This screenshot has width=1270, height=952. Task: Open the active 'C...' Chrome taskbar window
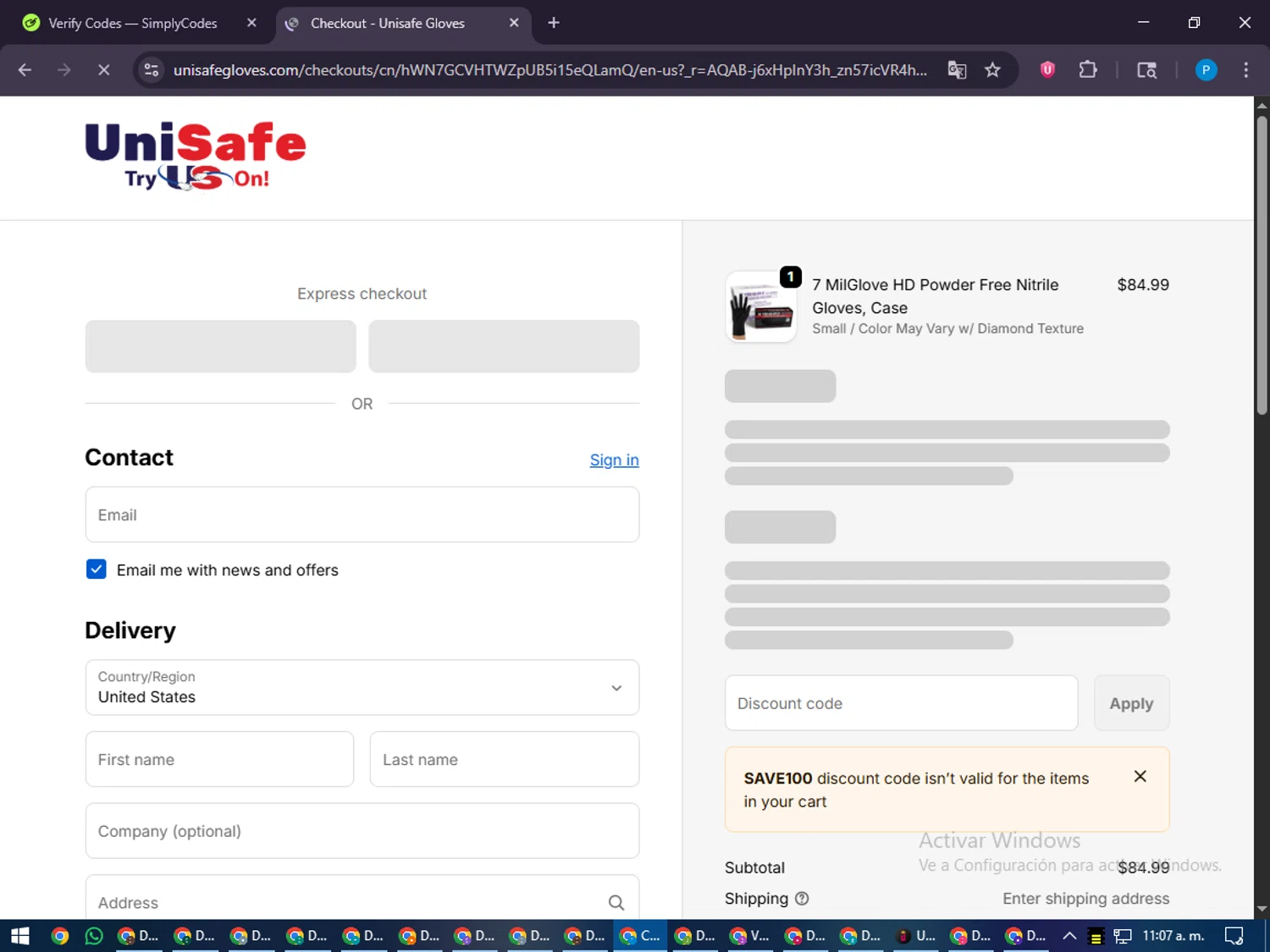coord(640,936)
